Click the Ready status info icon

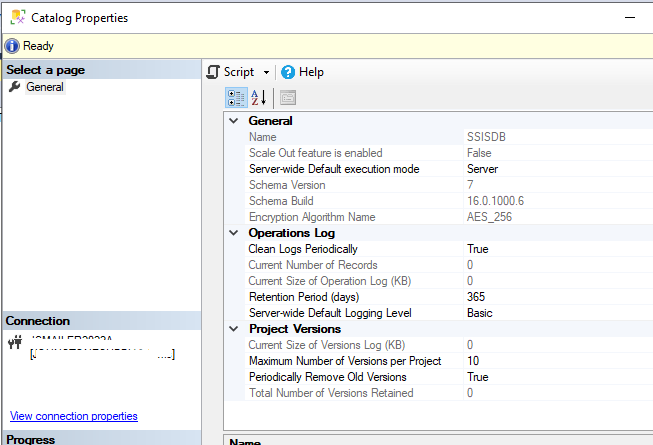[12, 46]
